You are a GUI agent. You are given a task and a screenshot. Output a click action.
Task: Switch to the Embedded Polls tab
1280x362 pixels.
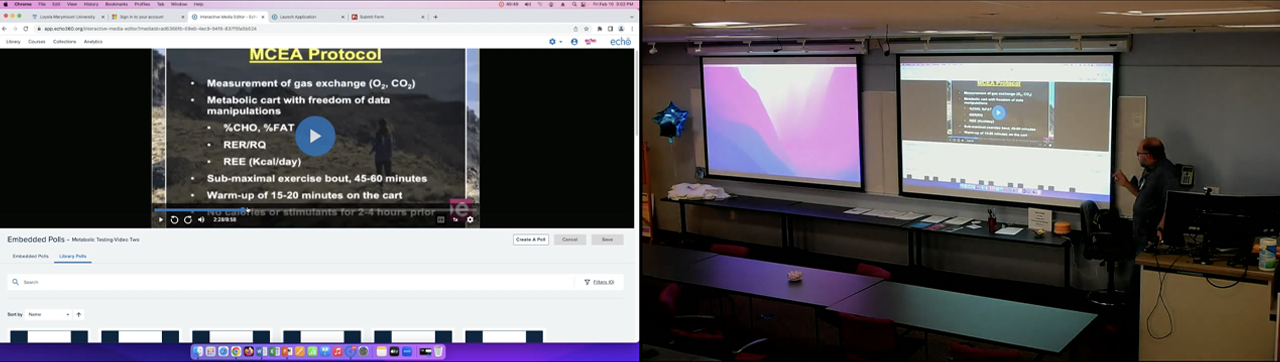(x=30, y=256)
